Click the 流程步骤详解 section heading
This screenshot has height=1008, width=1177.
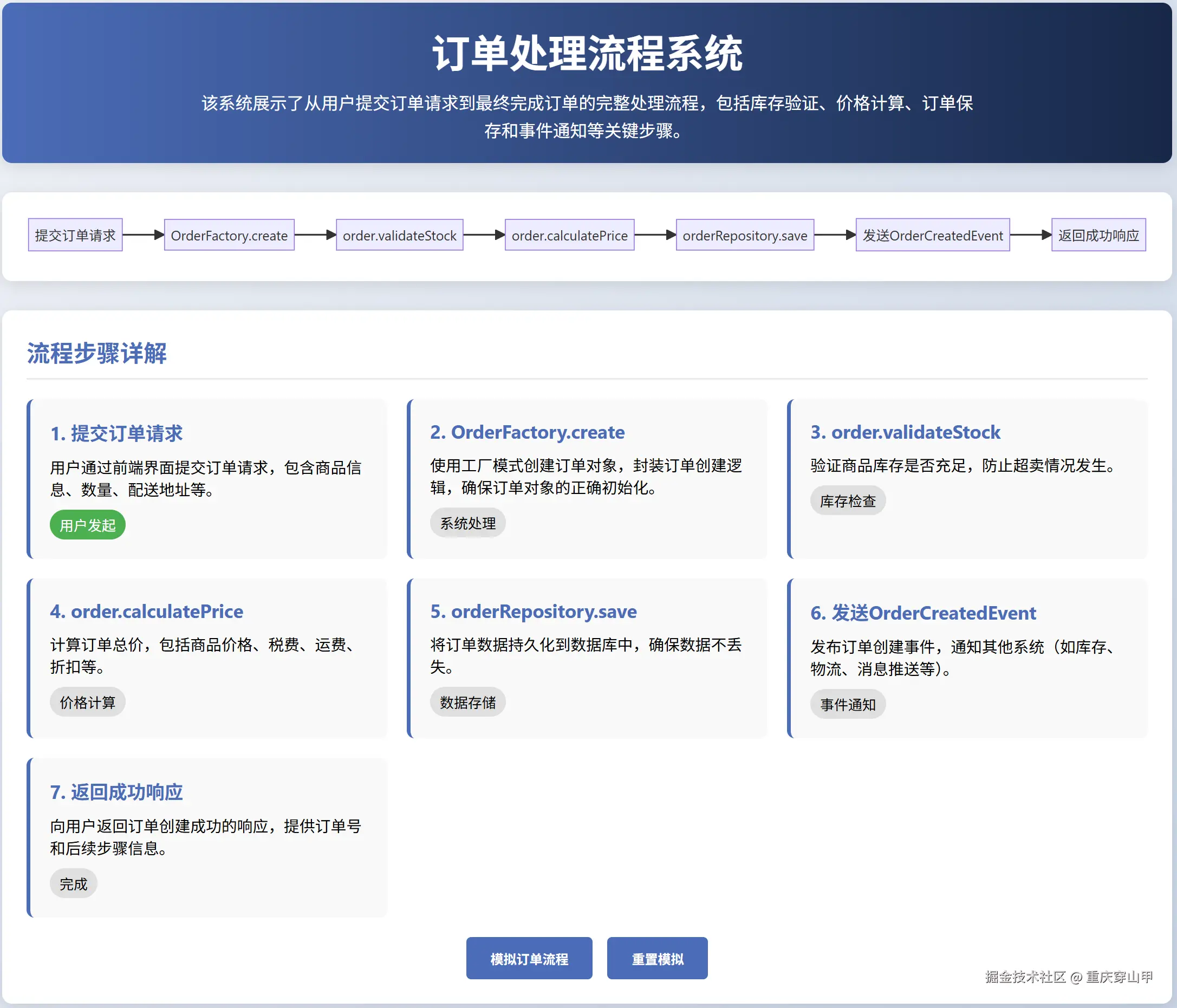96,353
